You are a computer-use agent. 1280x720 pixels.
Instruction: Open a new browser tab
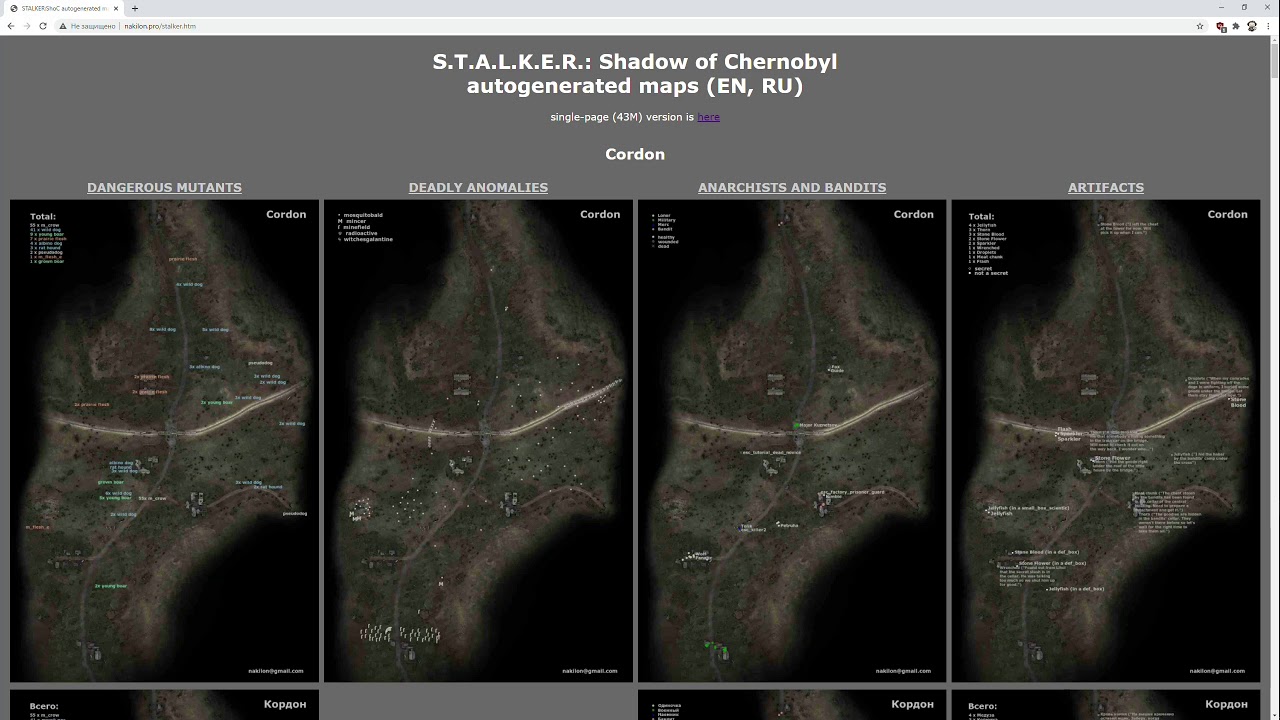(134, 8)
